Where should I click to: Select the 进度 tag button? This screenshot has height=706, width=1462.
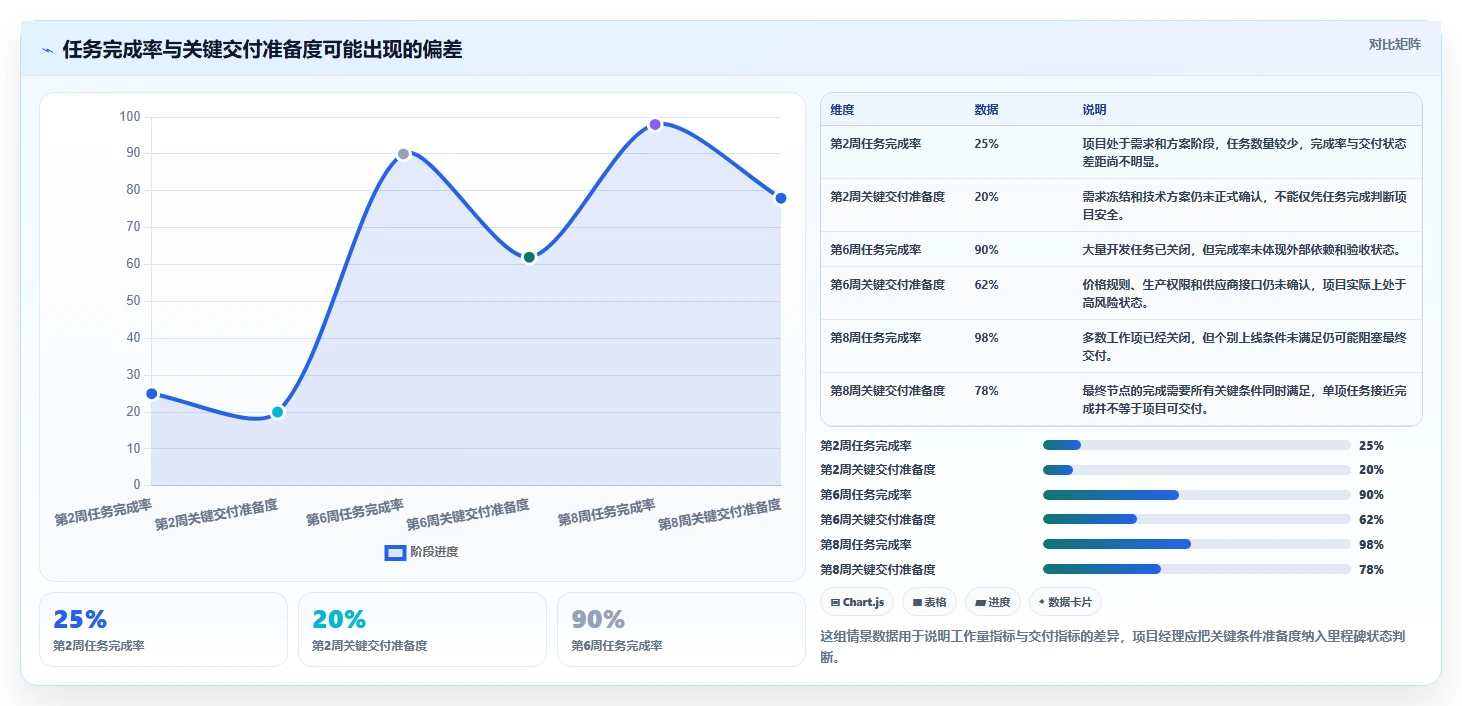point(993,602)
